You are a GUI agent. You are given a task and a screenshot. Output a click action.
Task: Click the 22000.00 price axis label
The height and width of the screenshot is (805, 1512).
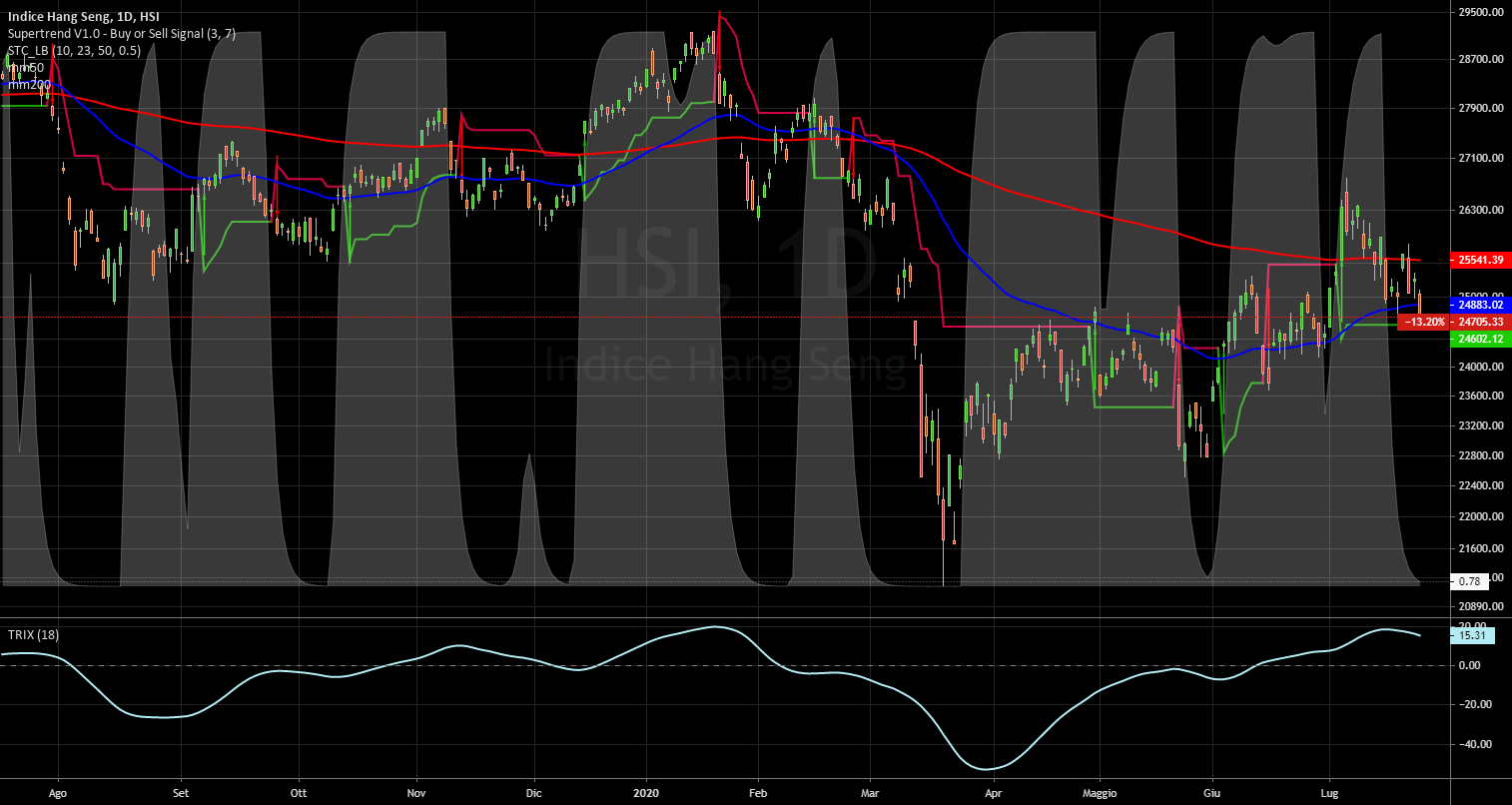1481,517
